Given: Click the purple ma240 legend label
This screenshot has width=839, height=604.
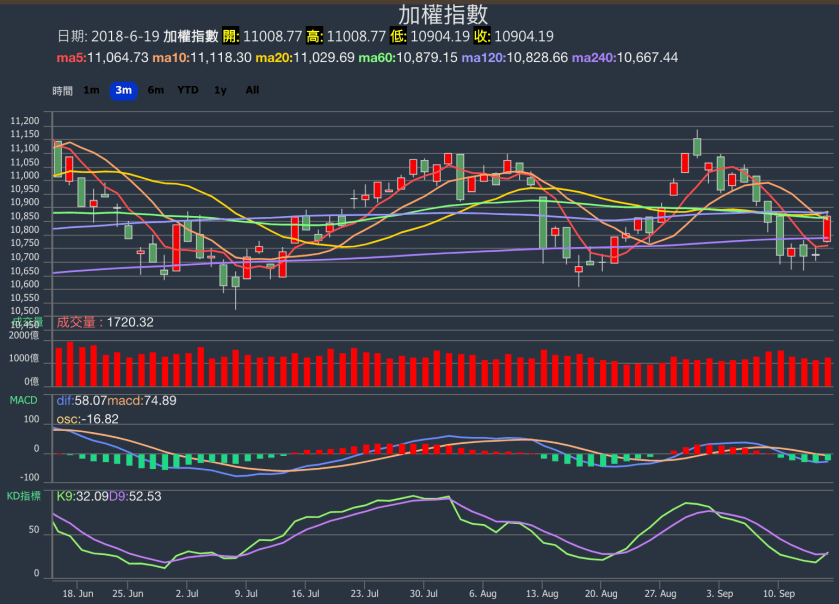Looking at the screenshot, I should [x=594, y=57].
